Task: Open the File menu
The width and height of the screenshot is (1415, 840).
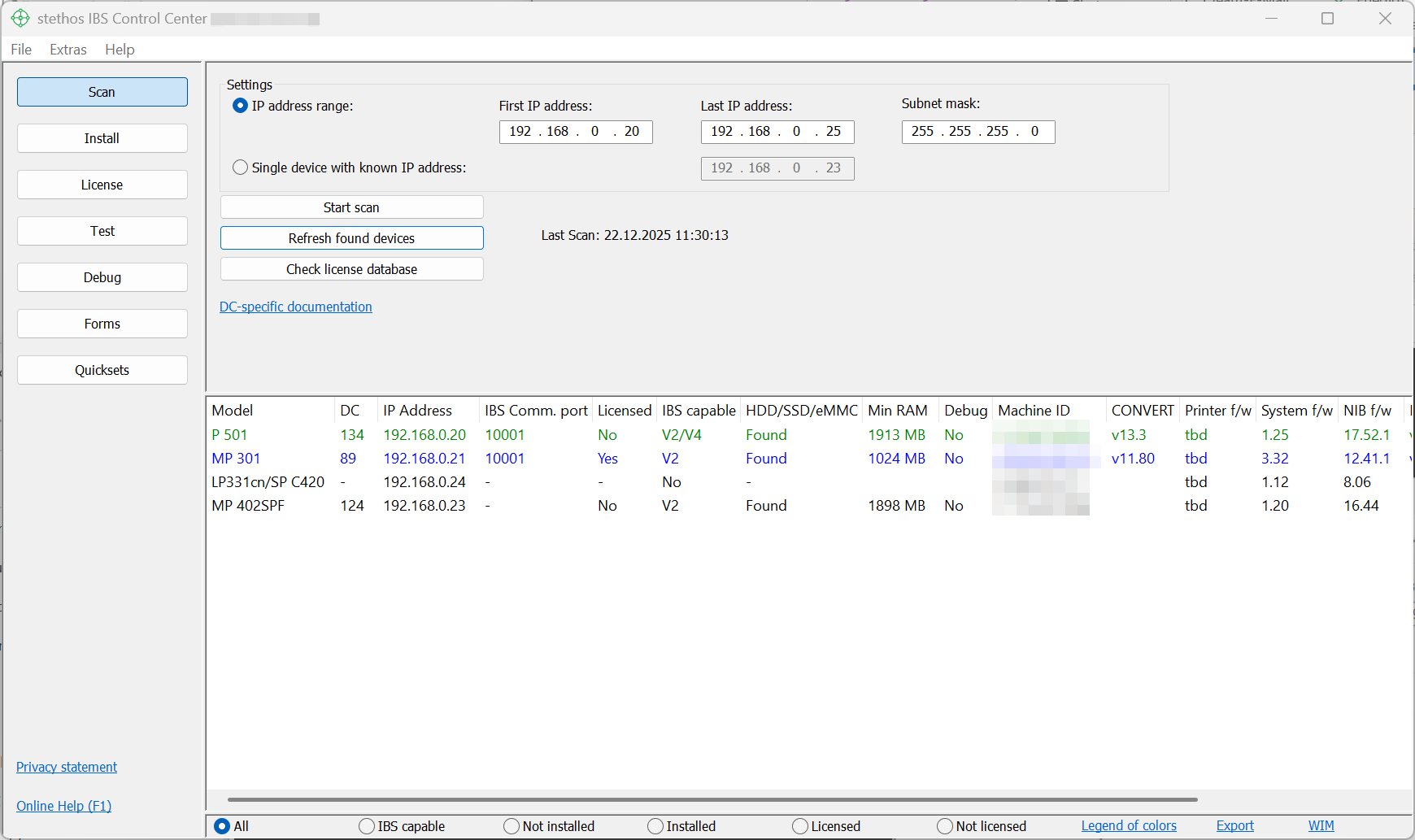Action: (21, 50)
